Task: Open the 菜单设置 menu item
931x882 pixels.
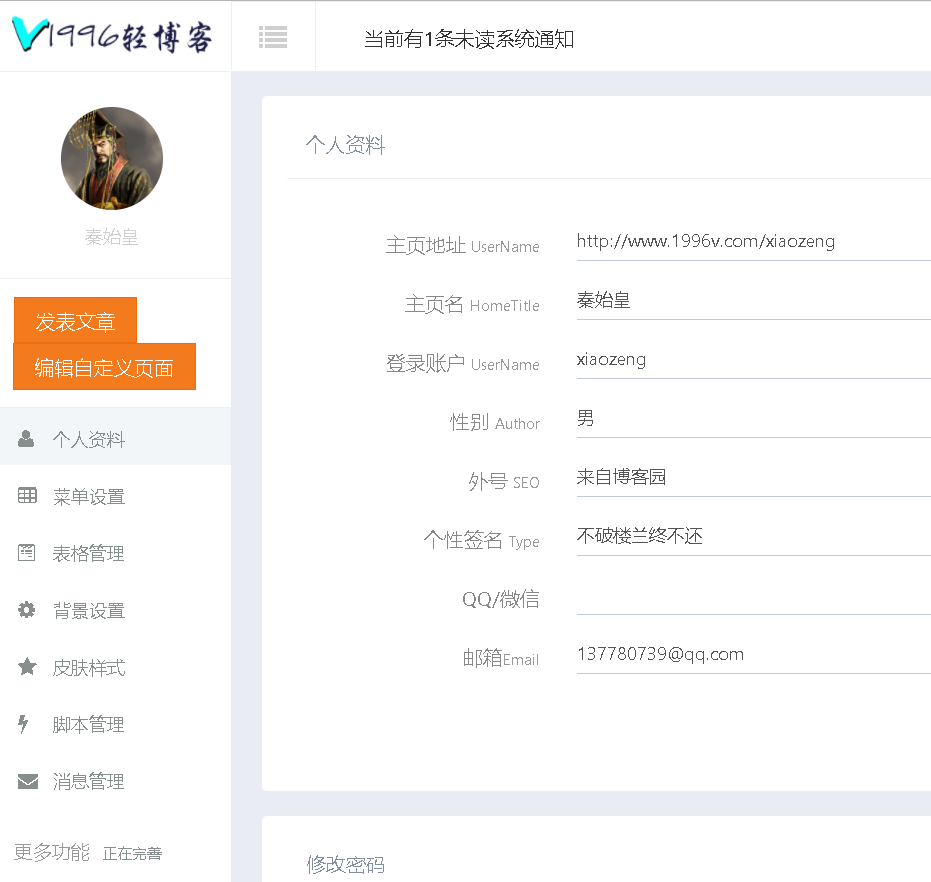Action: click(89, 497)
